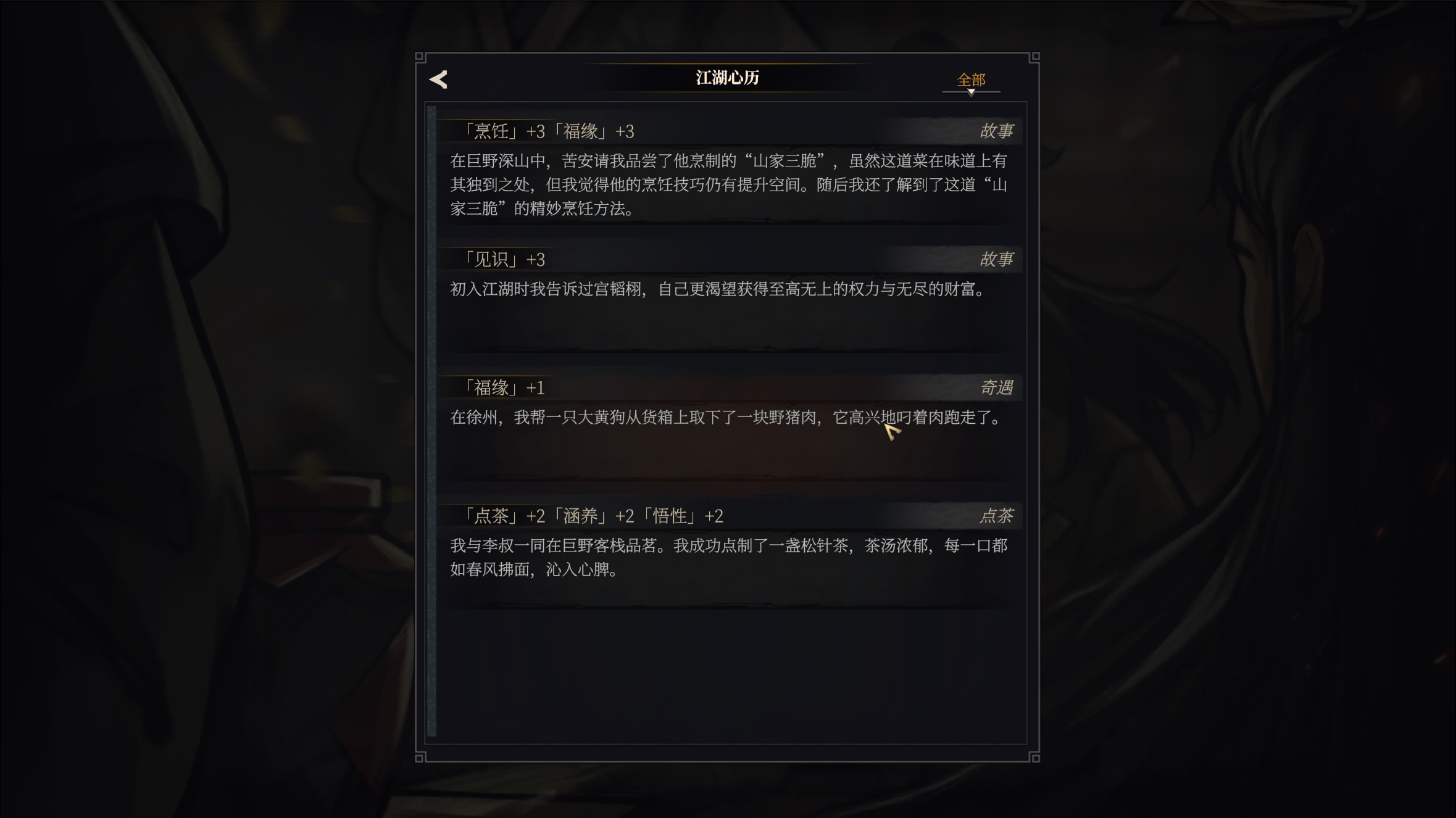Click the vertical scrollbar on the panel's left
This screenshot has width=1456, height=818.
tap(431, 421)
